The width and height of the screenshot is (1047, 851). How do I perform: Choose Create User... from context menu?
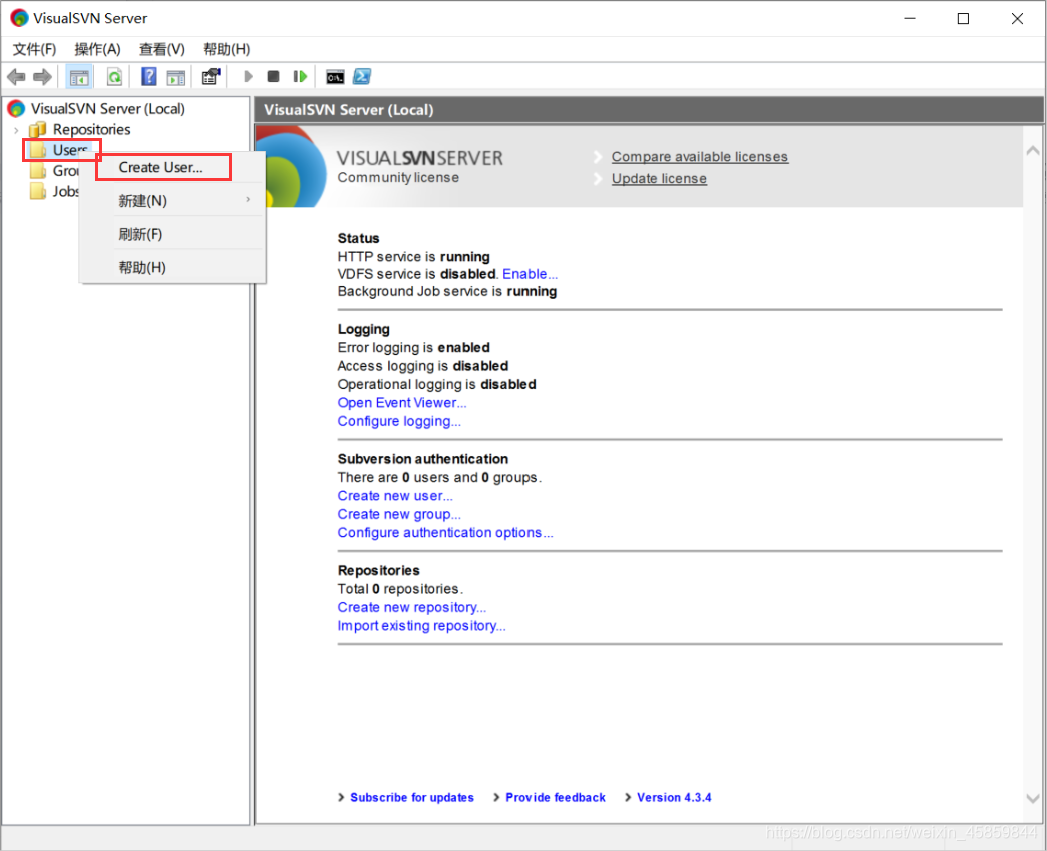pyautogui.click(x=160, y=167)
